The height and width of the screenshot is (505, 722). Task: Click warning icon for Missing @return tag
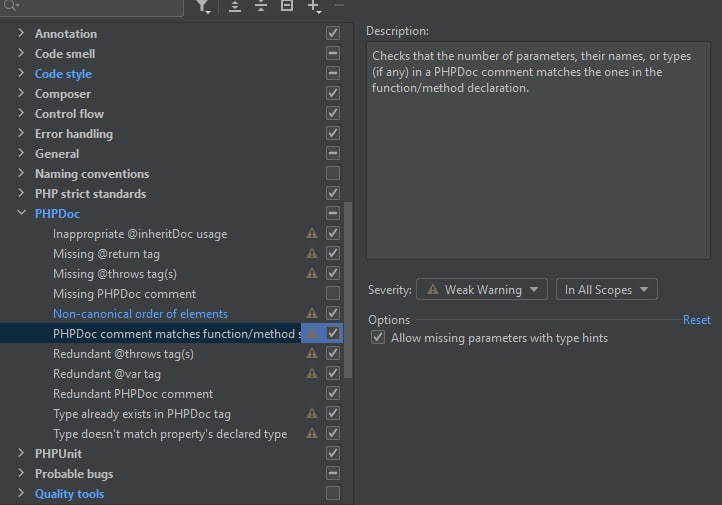pos(312,253)
